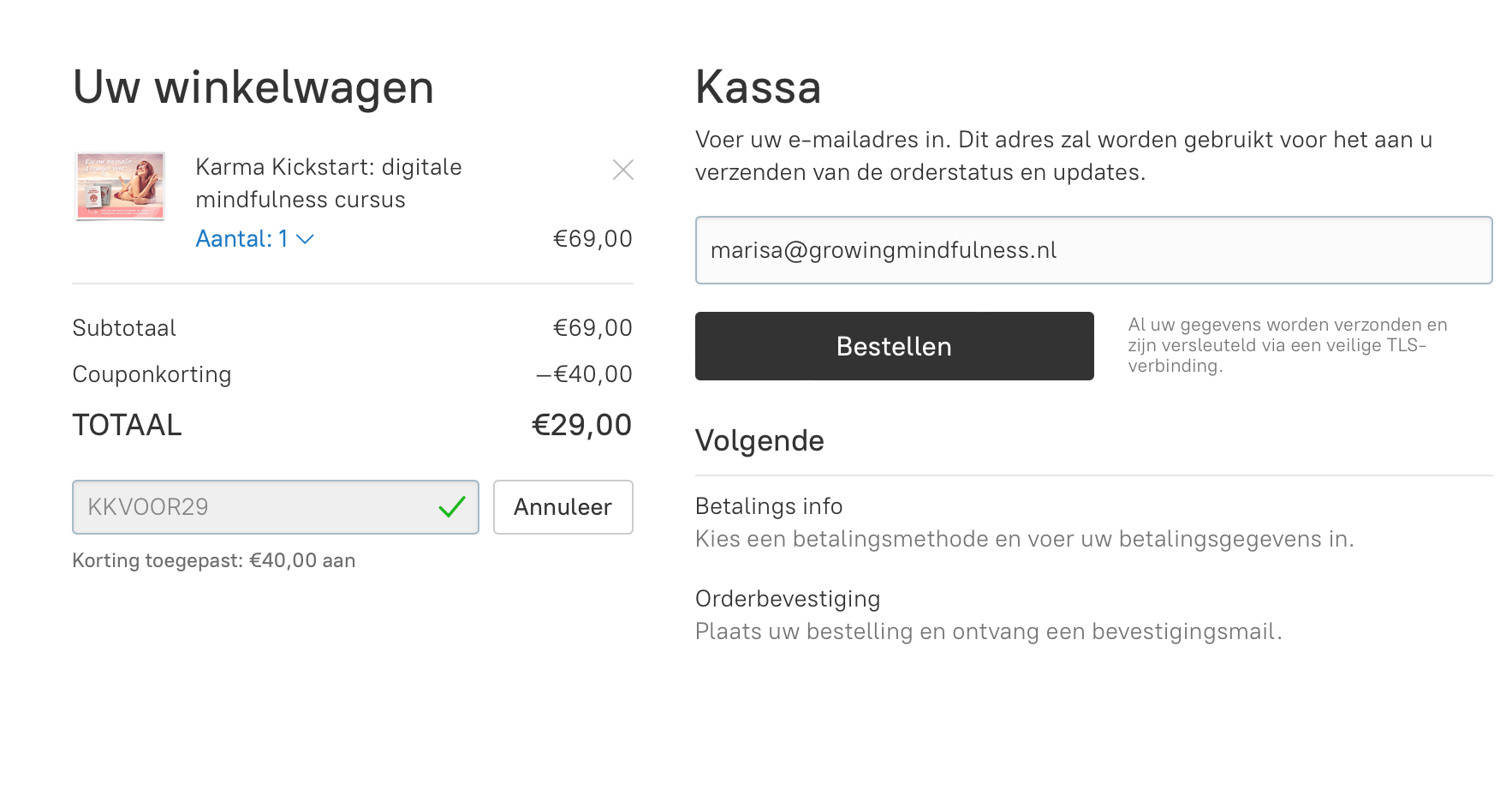Viewport: 1512px width, 807px height.
Task: Remove Karma Kickstart item from cart
Action: (623, 170)
